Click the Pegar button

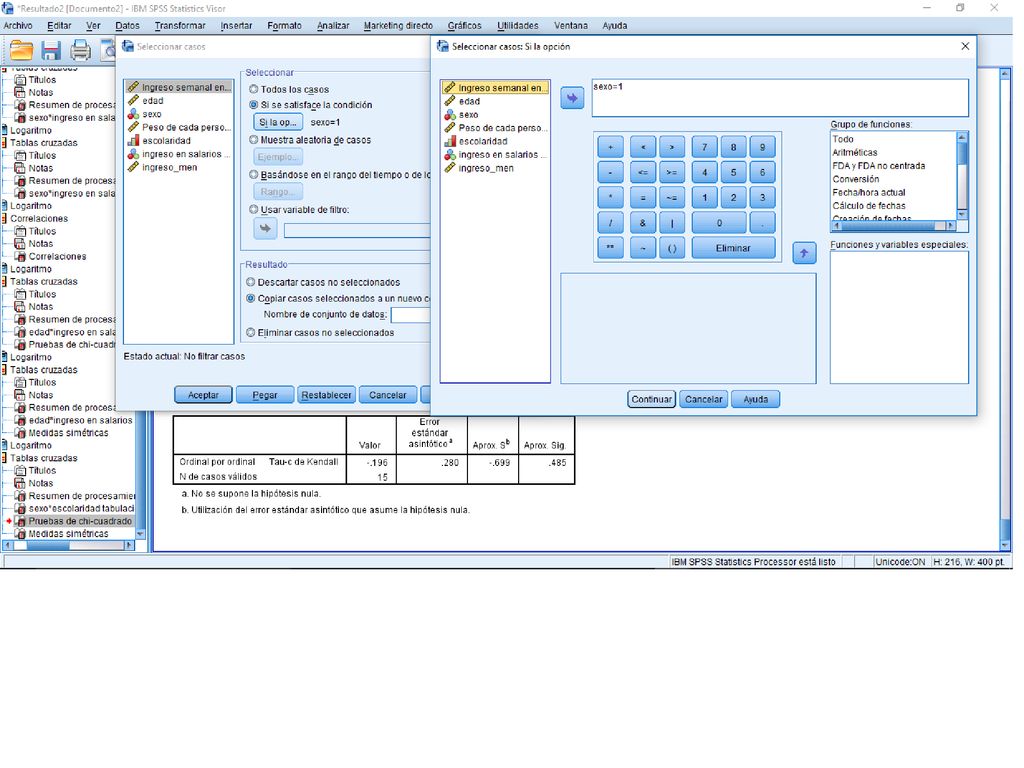pyautogui.click(x=264, y=394)
